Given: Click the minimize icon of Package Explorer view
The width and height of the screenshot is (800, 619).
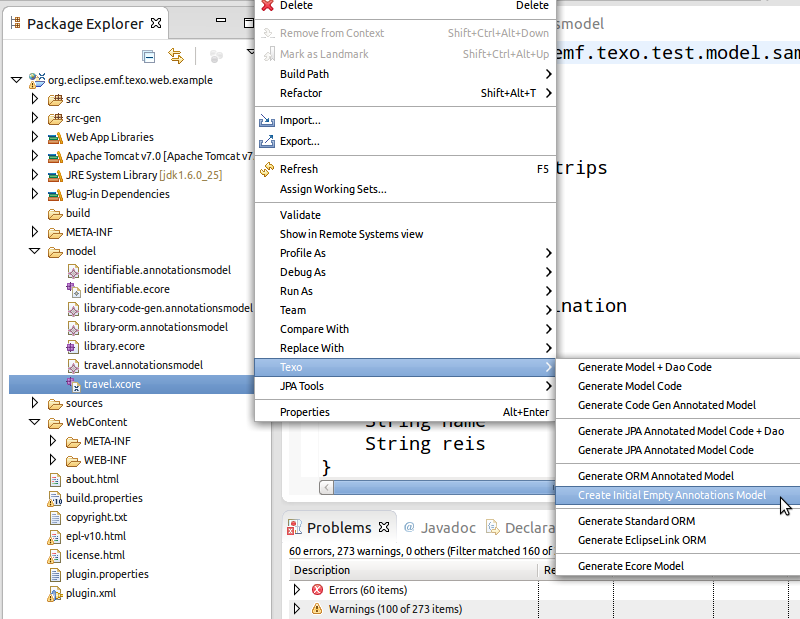Looking at the screenshot, I should click(221, 21).
